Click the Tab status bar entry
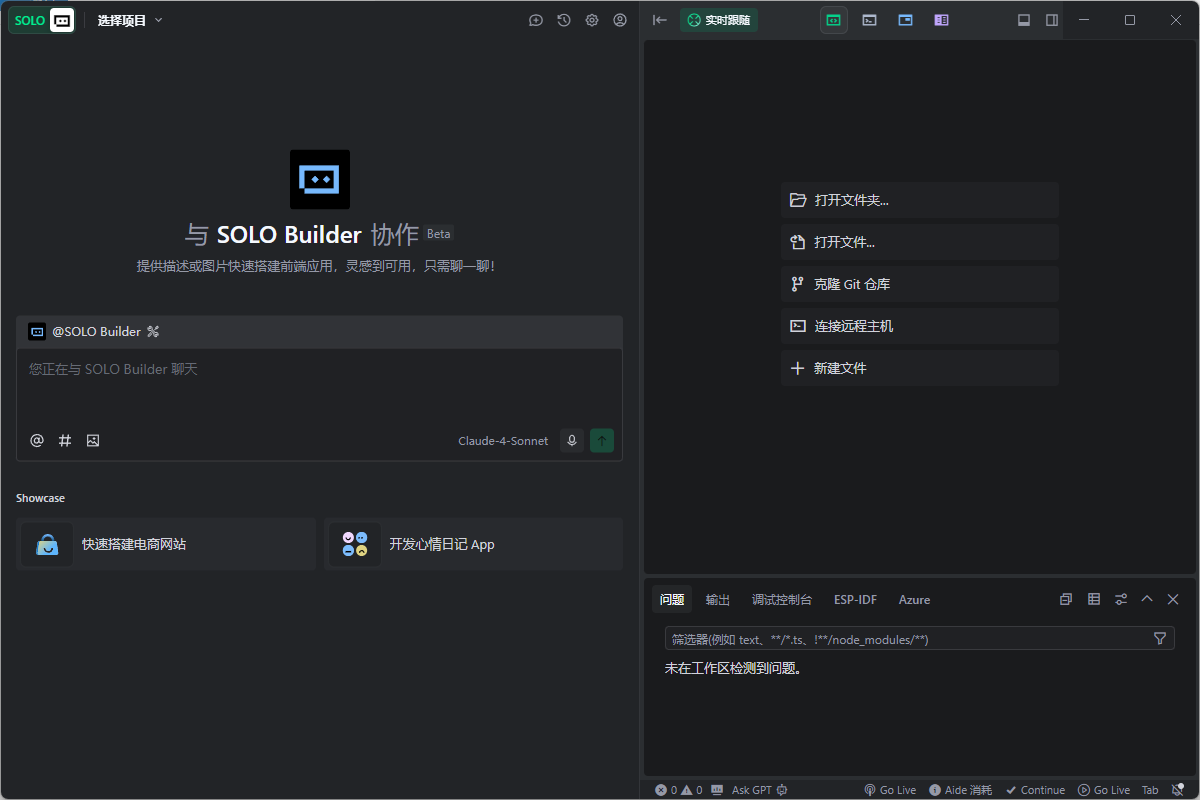Screen dimensions: 1200x800 click(1150, 790)
